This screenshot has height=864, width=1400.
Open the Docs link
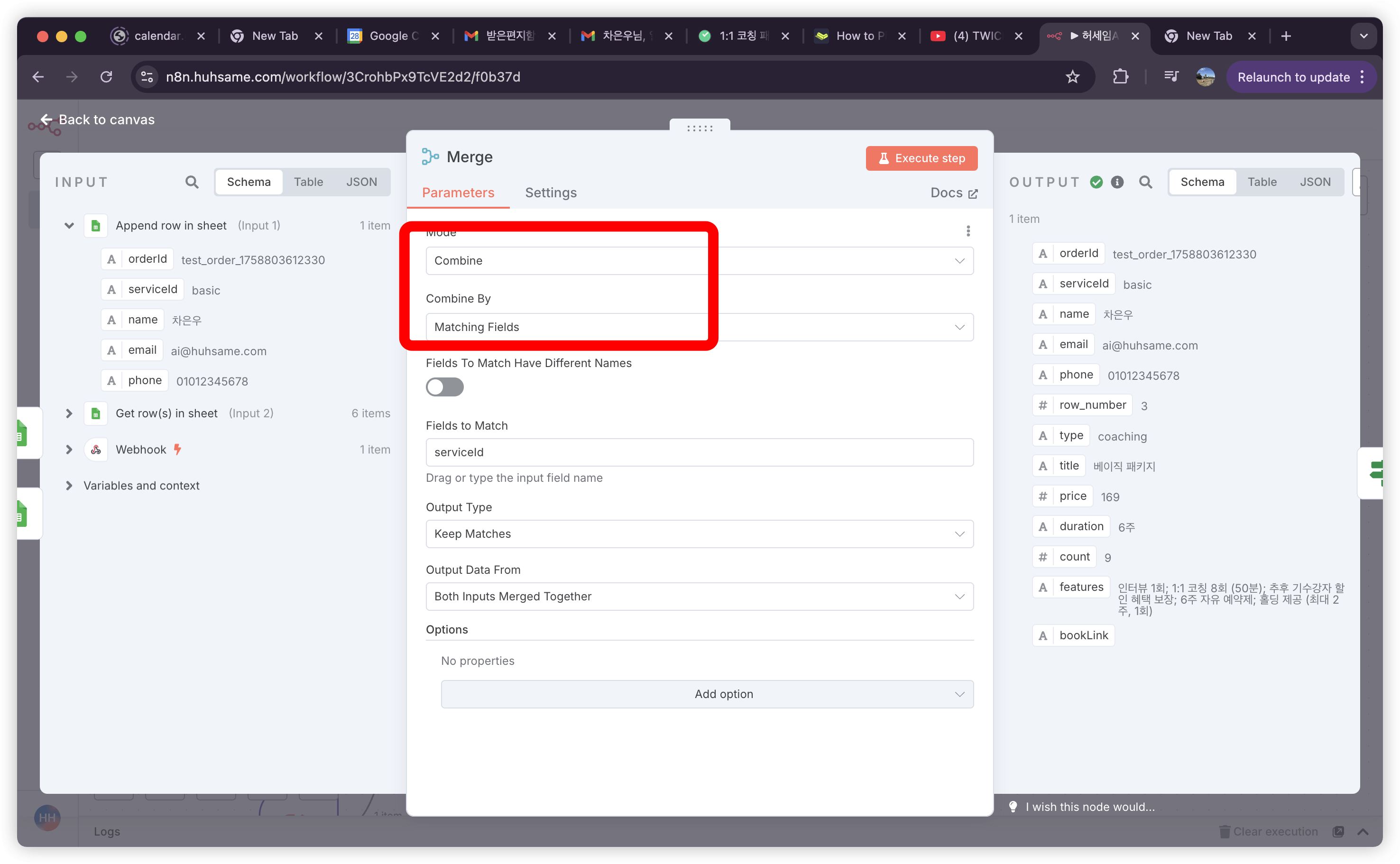953,193
